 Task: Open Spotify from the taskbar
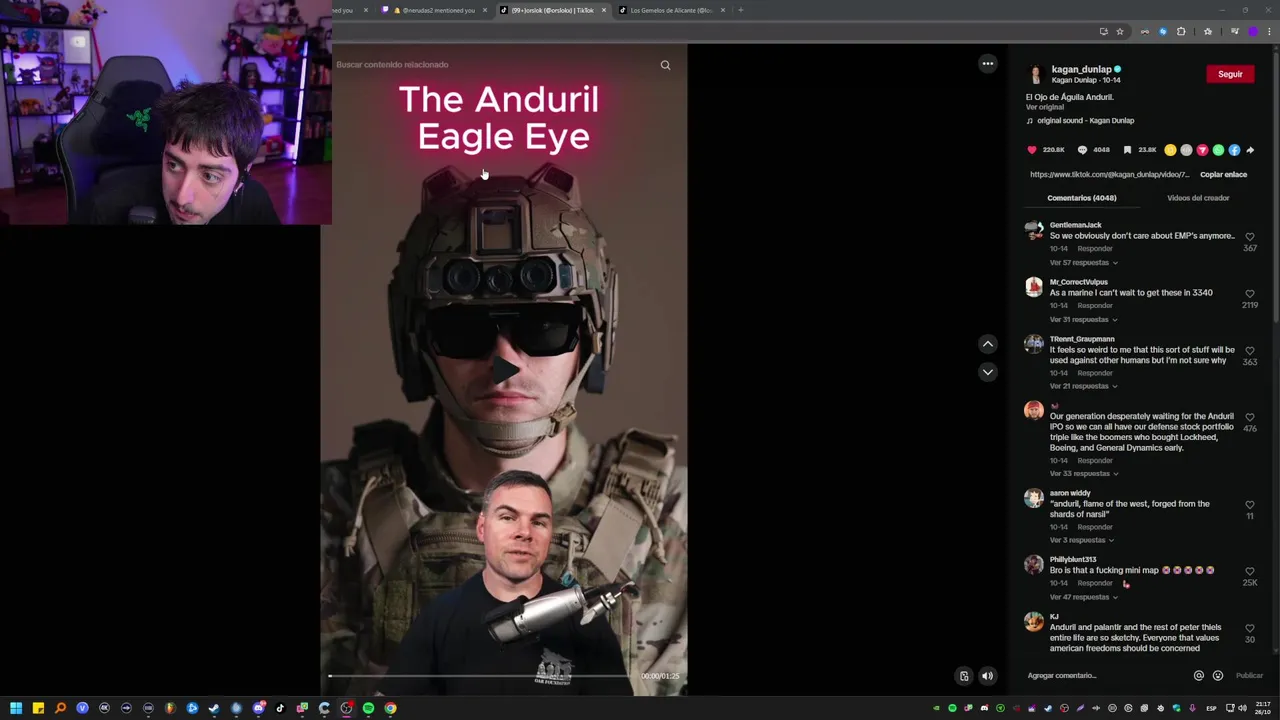(x=368, y=708)
